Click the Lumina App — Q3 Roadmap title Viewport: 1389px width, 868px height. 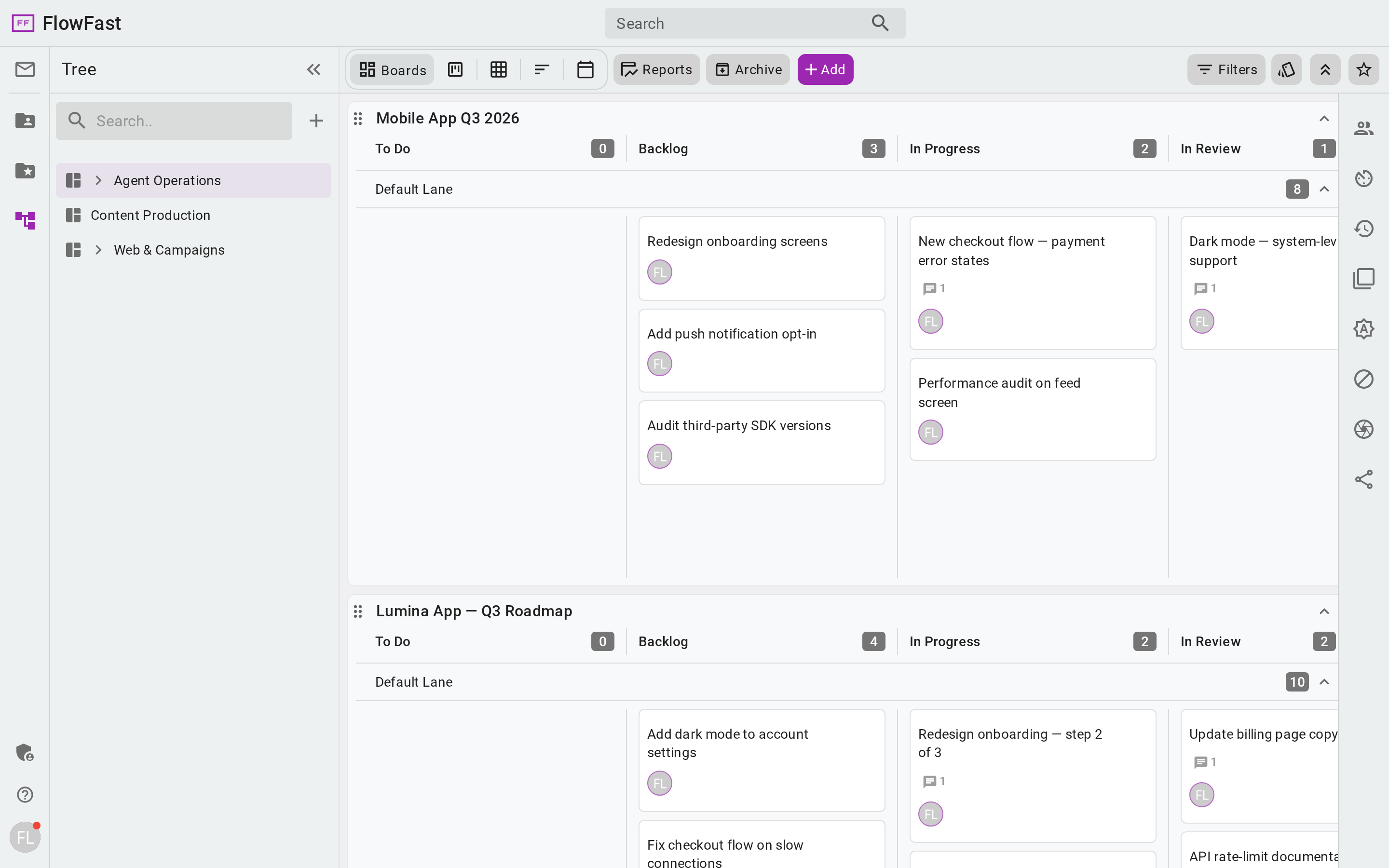[x=474, y=611]
